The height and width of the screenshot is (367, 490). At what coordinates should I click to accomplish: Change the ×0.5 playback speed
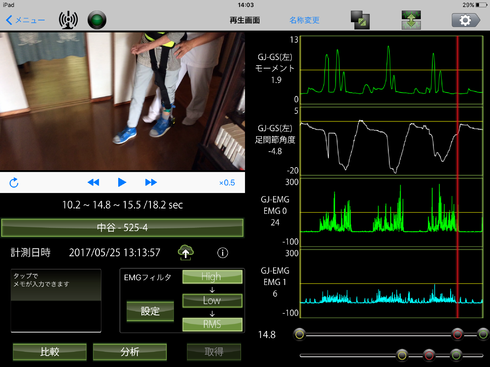point(227,183)
